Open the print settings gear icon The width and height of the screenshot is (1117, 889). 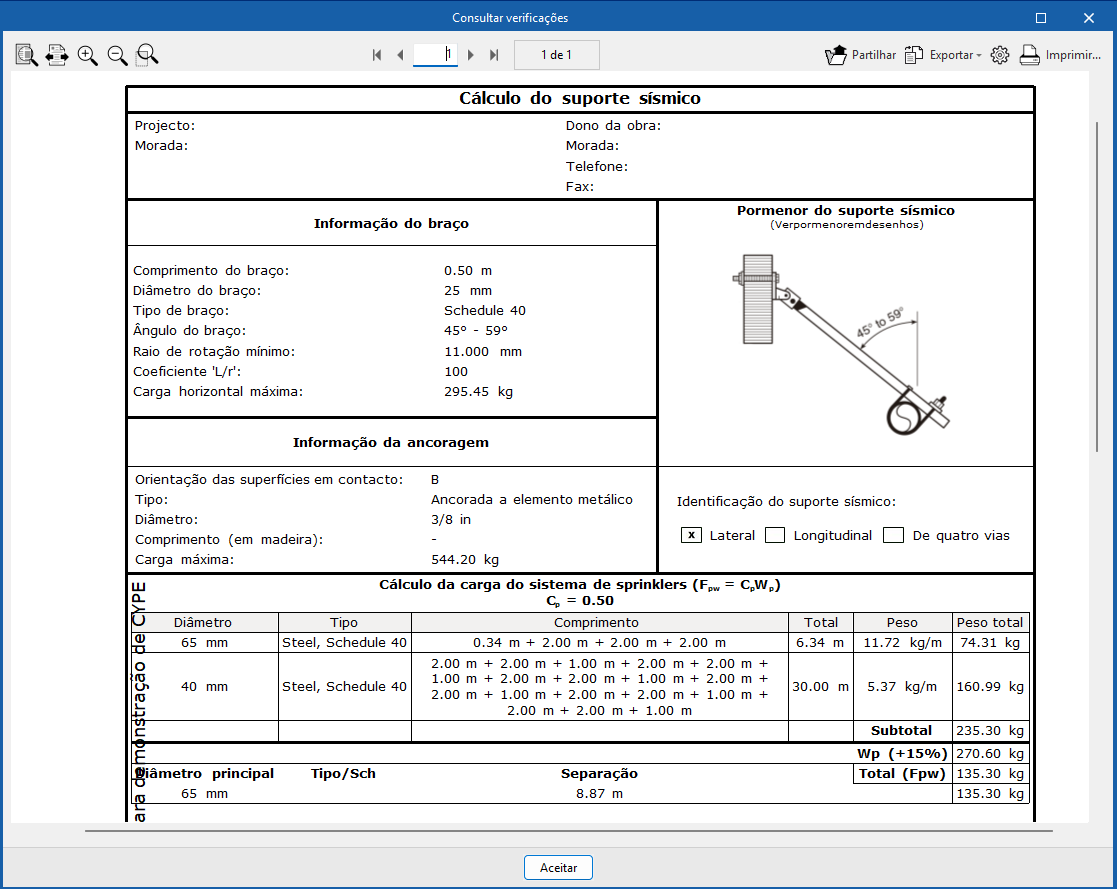pos(999,55)
